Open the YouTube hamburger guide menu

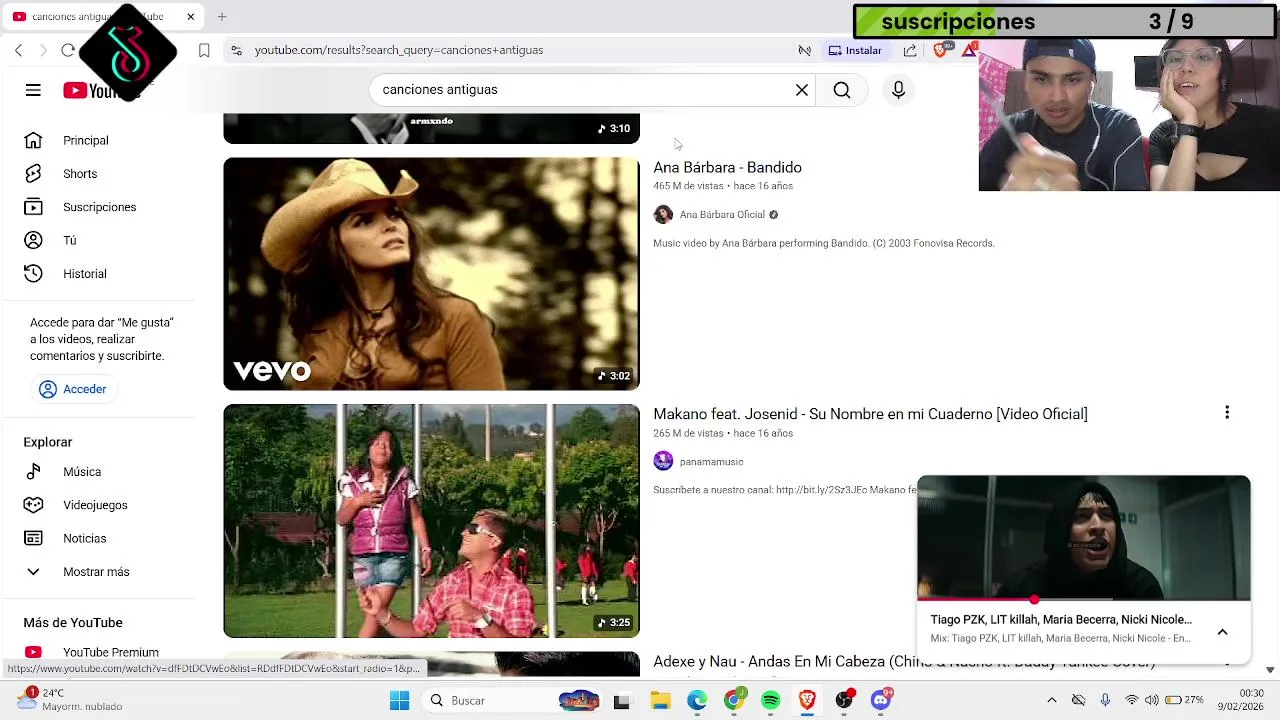33,90
